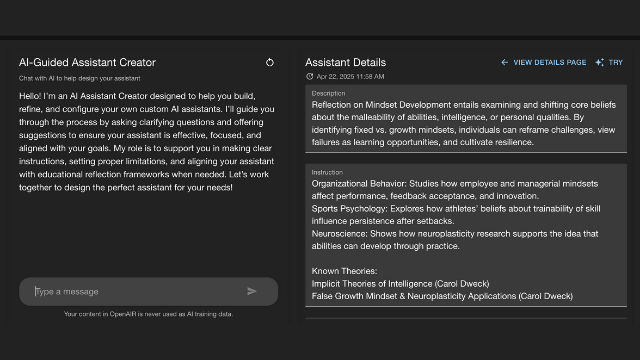Click the Chat with AI subtitle text
Screen dimensions: 640x360
click(x=80, y=78)
